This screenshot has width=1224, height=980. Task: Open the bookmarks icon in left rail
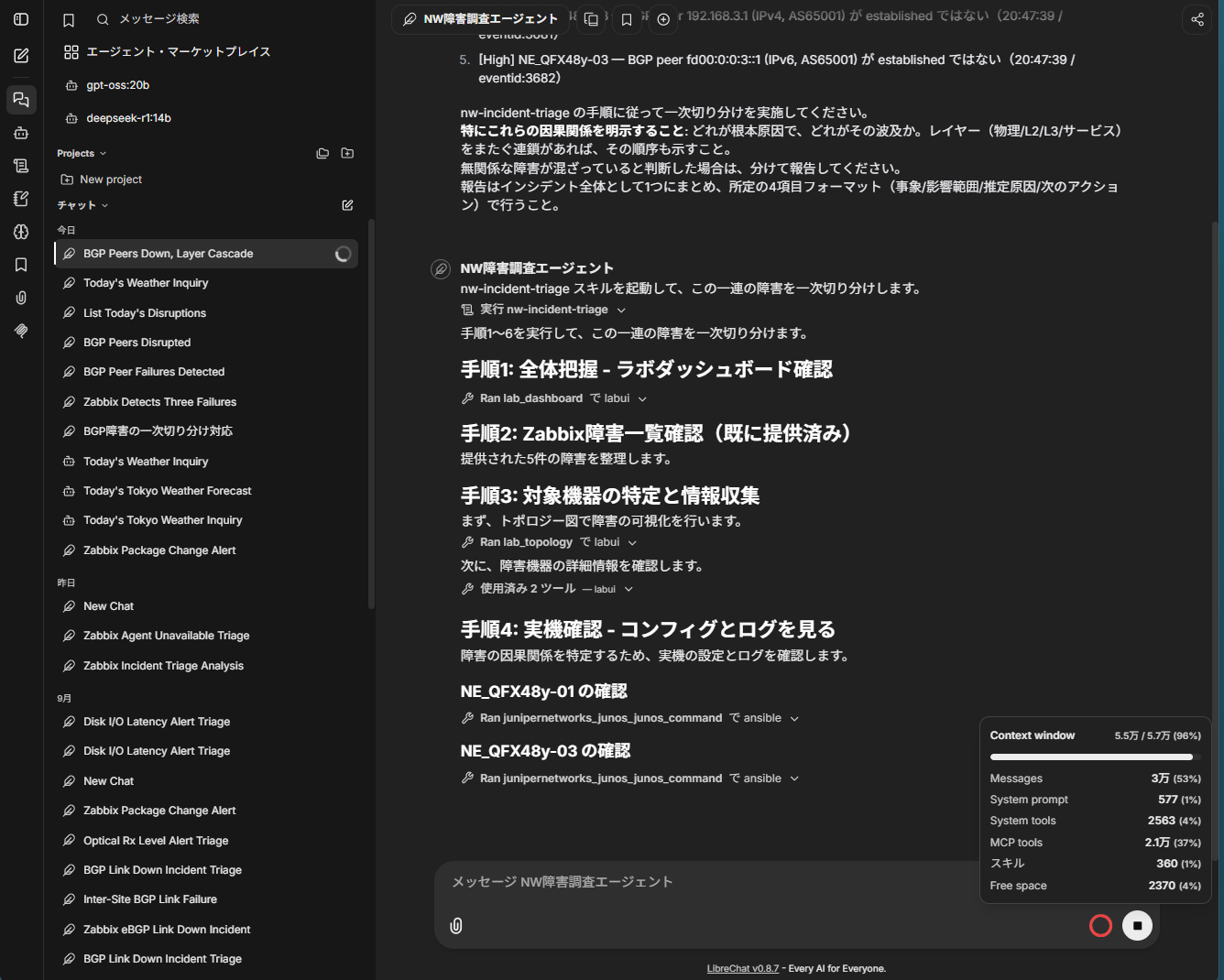(x=21, y=265)
